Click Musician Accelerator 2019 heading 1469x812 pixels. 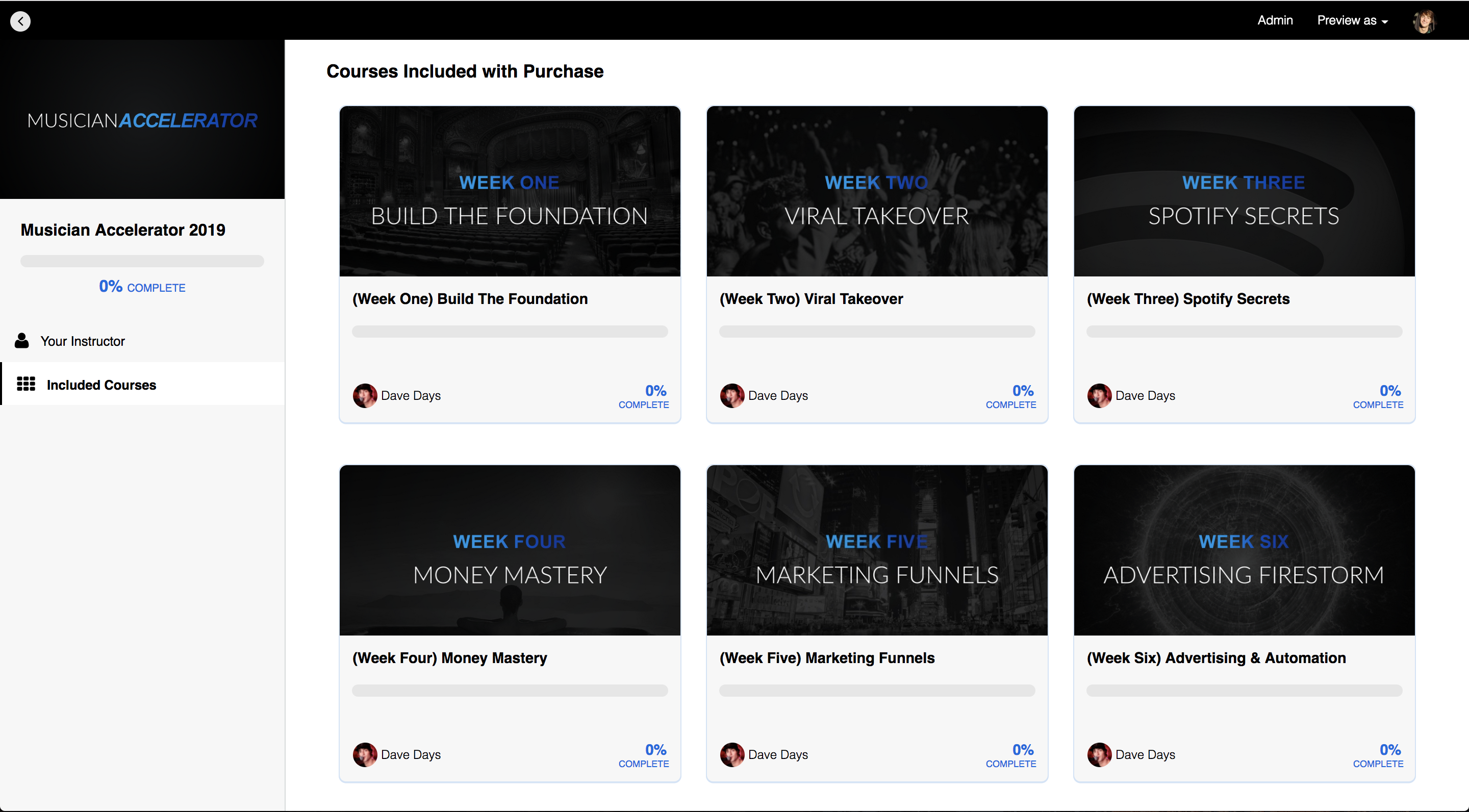[x=122, y=230]
